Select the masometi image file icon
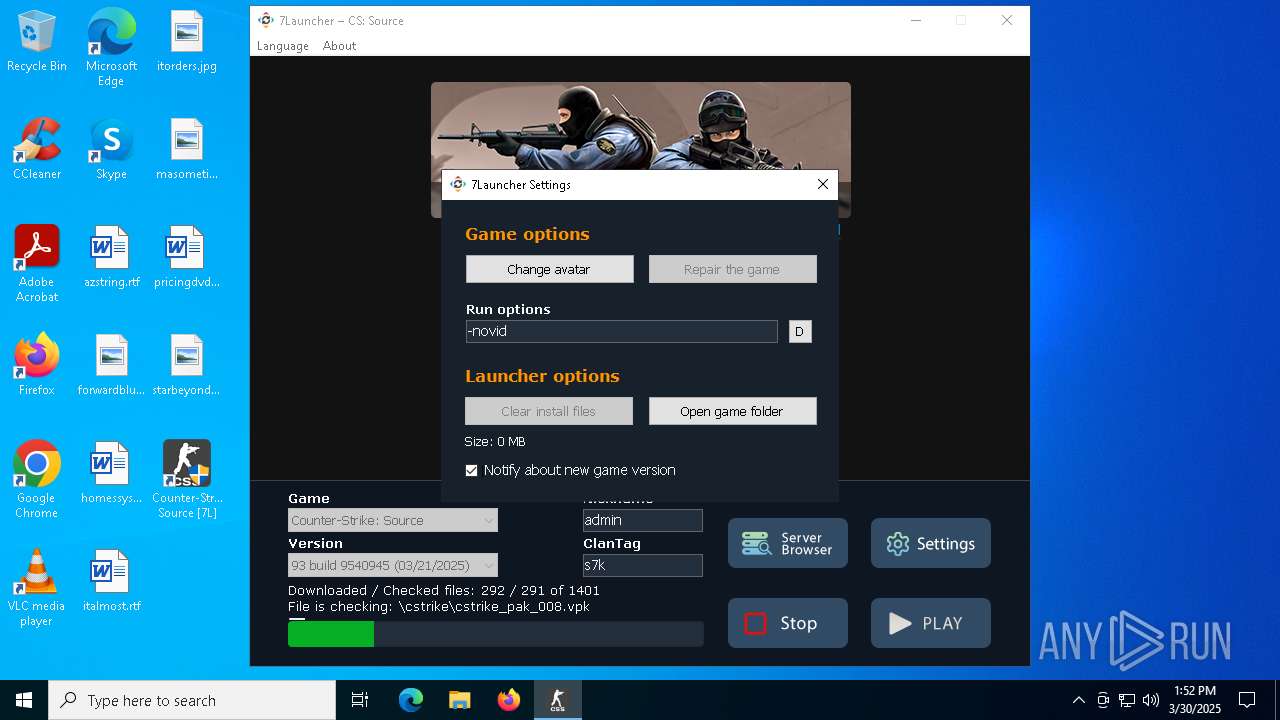The image size is (1280, 720). point(187,150)
